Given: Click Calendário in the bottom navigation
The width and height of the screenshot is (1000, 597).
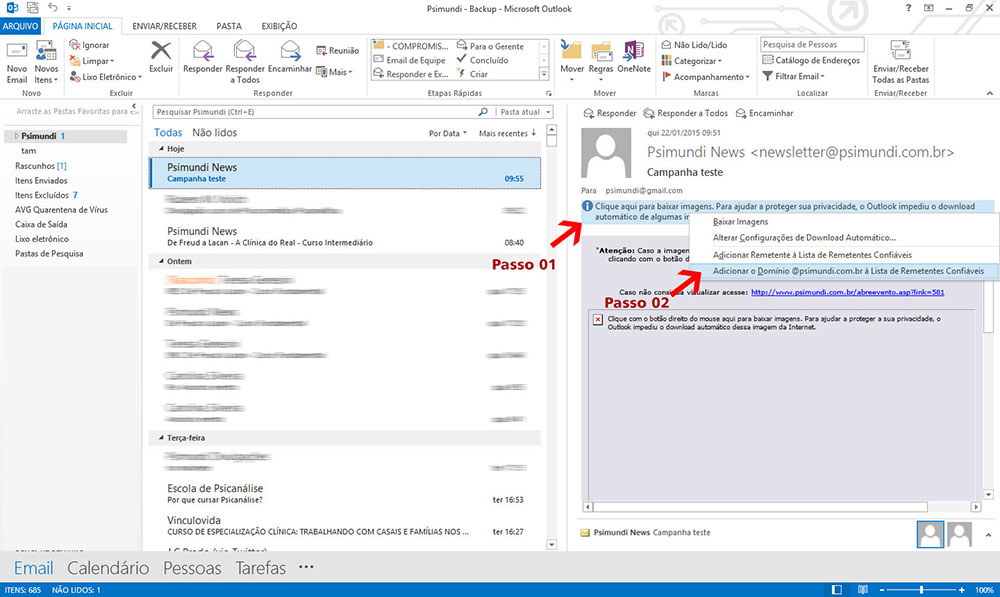Looking at the screenshot, I should pyautogui.click(x=108, y=568).
